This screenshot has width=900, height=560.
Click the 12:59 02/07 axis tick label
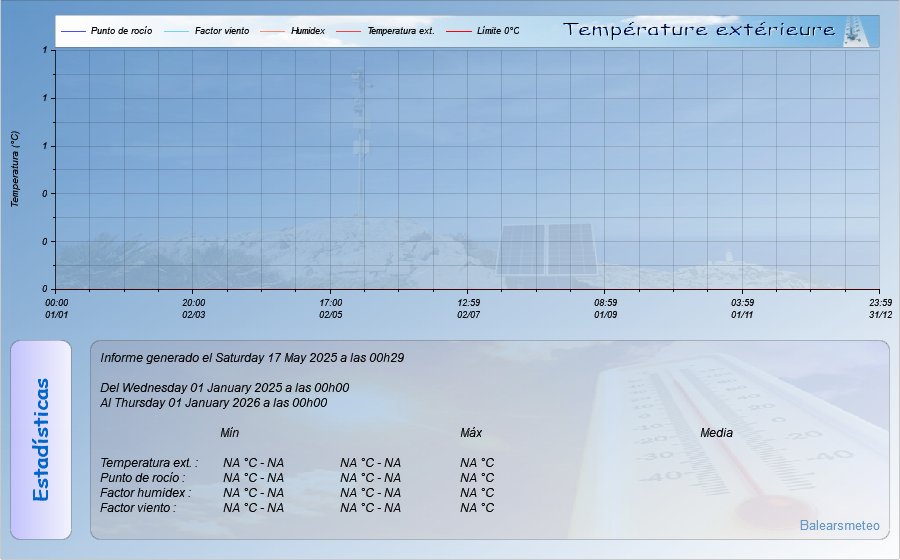click(468, 309)
